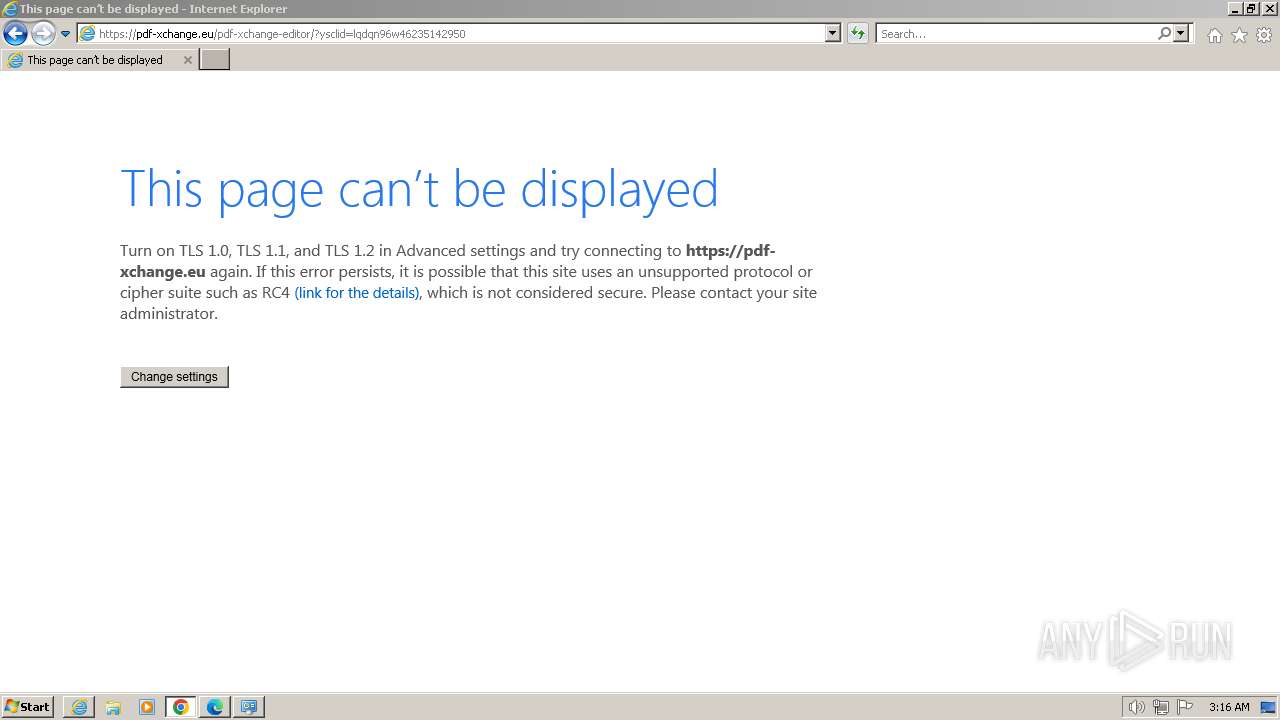This screenshot has height=720, width=1280.
Task: Open the Tools gear menu
Action: coord(1264,35)
